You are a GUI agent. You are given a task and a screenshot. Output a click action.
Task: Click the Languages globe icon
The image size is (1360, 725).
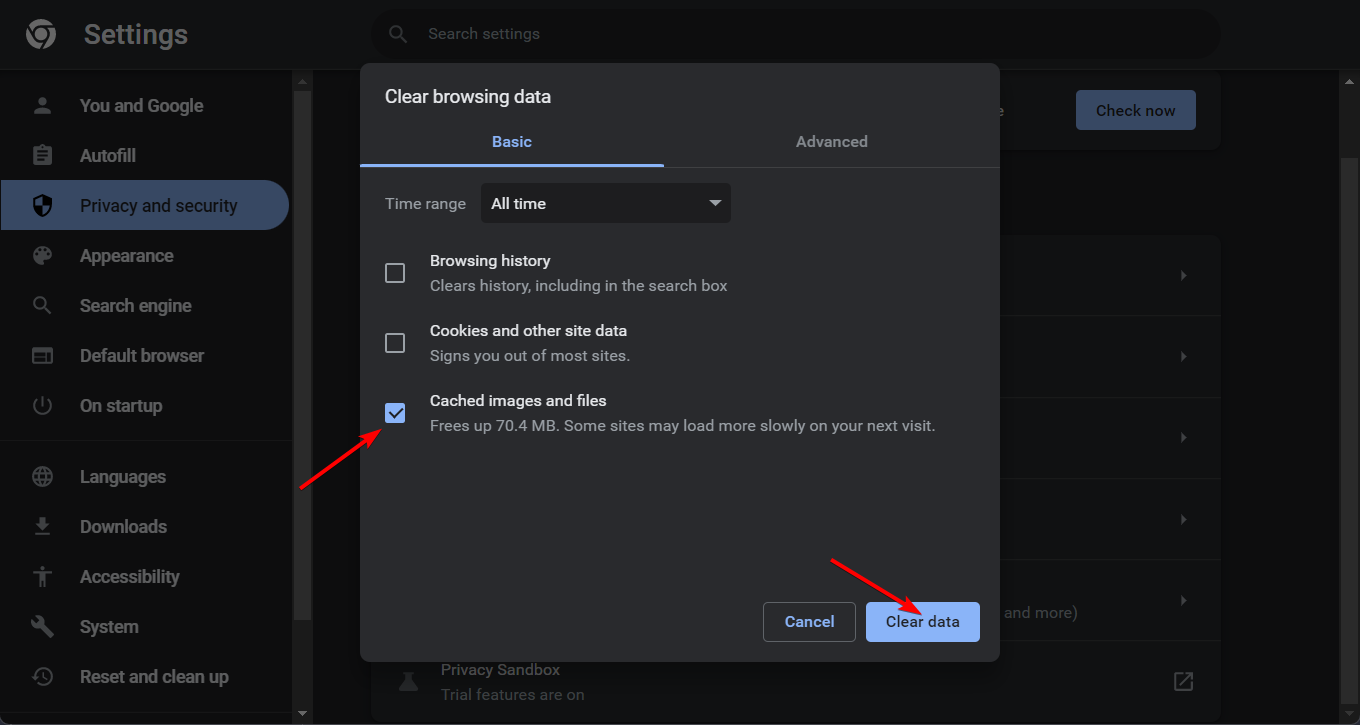tap(42, 477)
